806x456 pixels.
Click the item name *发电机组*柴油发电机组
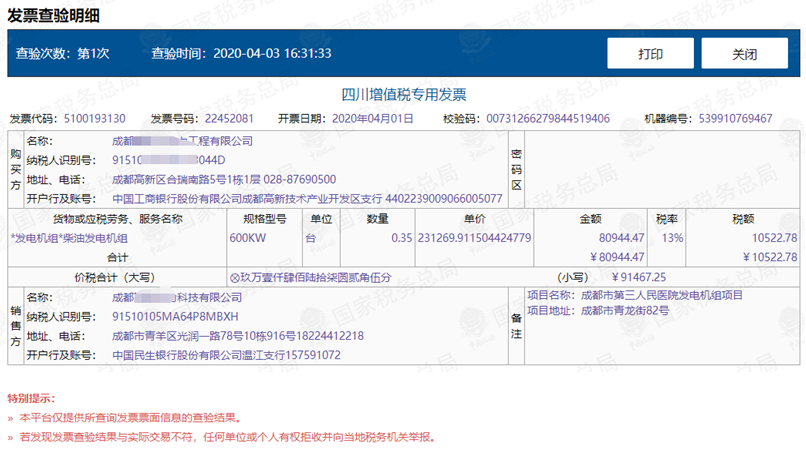70,238
